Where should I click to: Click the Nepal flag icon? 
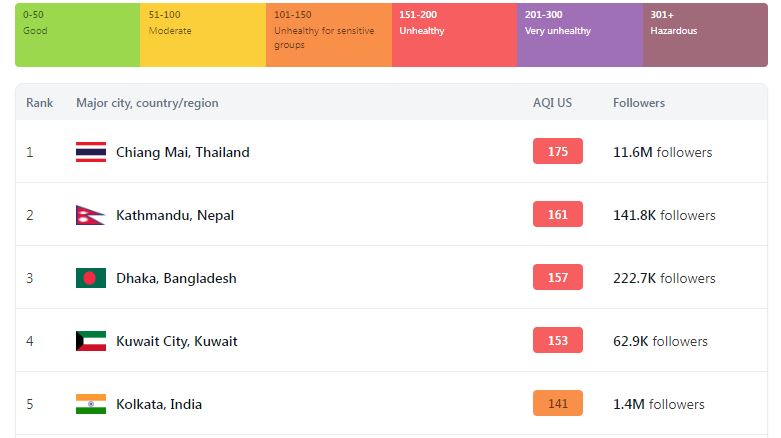tap(90, 215)
